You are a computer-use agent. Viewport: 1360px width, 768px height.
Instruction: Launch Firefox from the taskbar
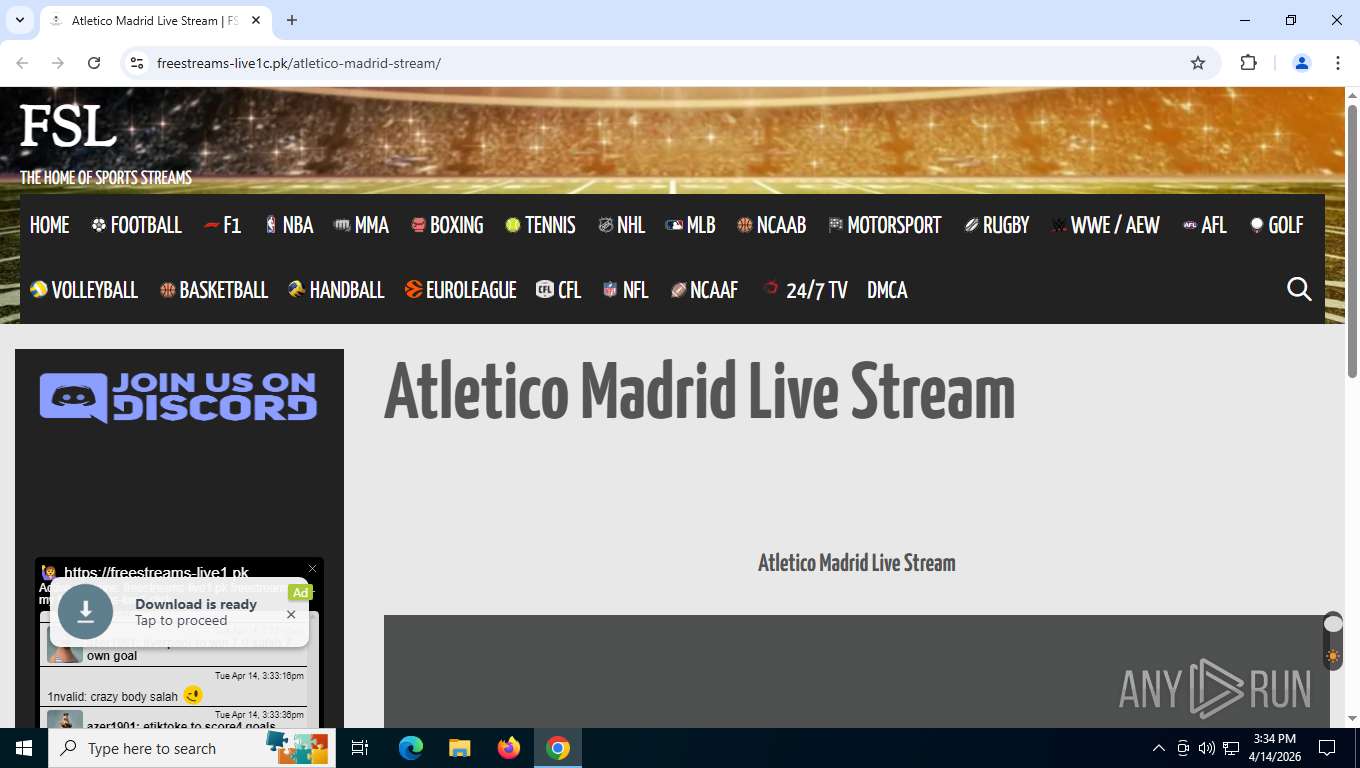click(x=509, y=748)
